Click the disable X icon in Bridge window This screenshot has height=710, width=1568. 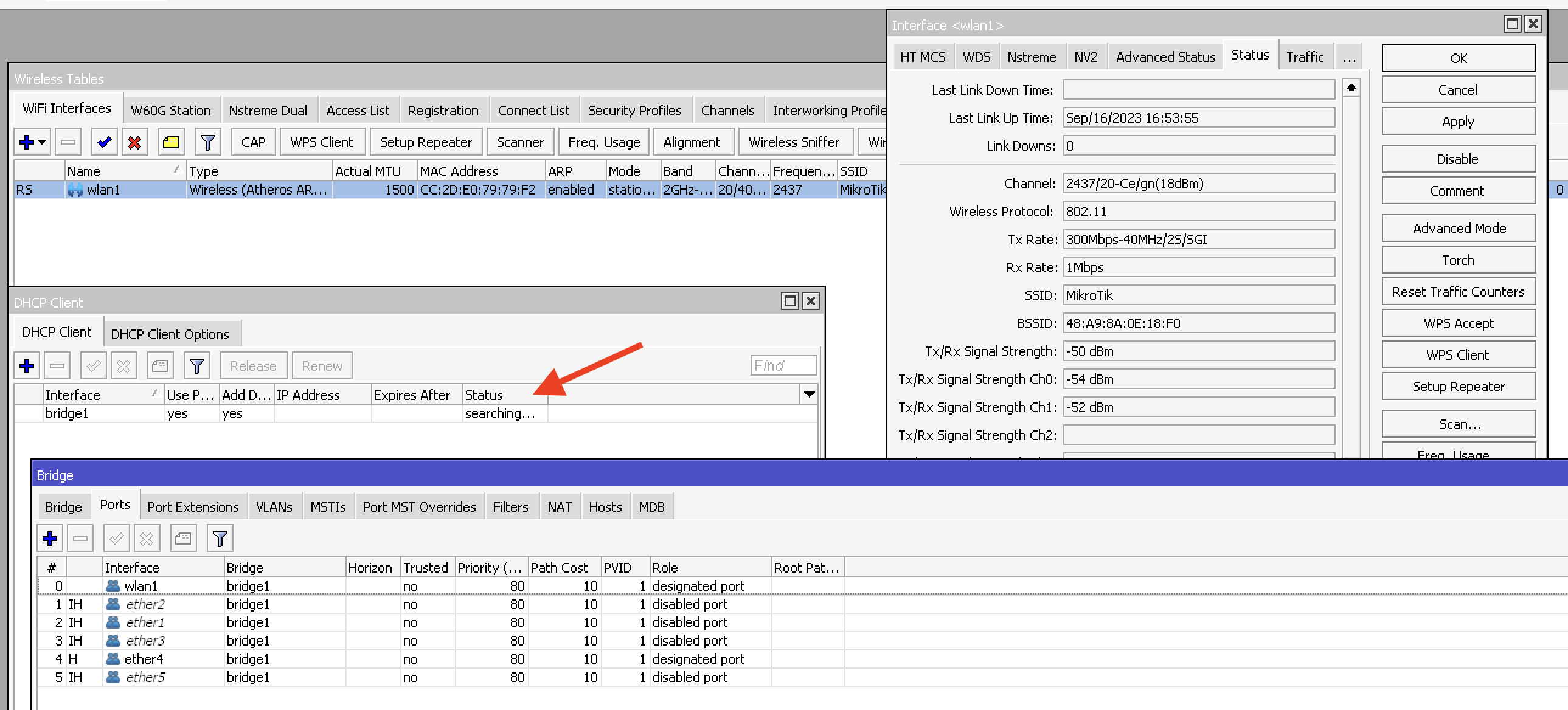click(147, 539)
